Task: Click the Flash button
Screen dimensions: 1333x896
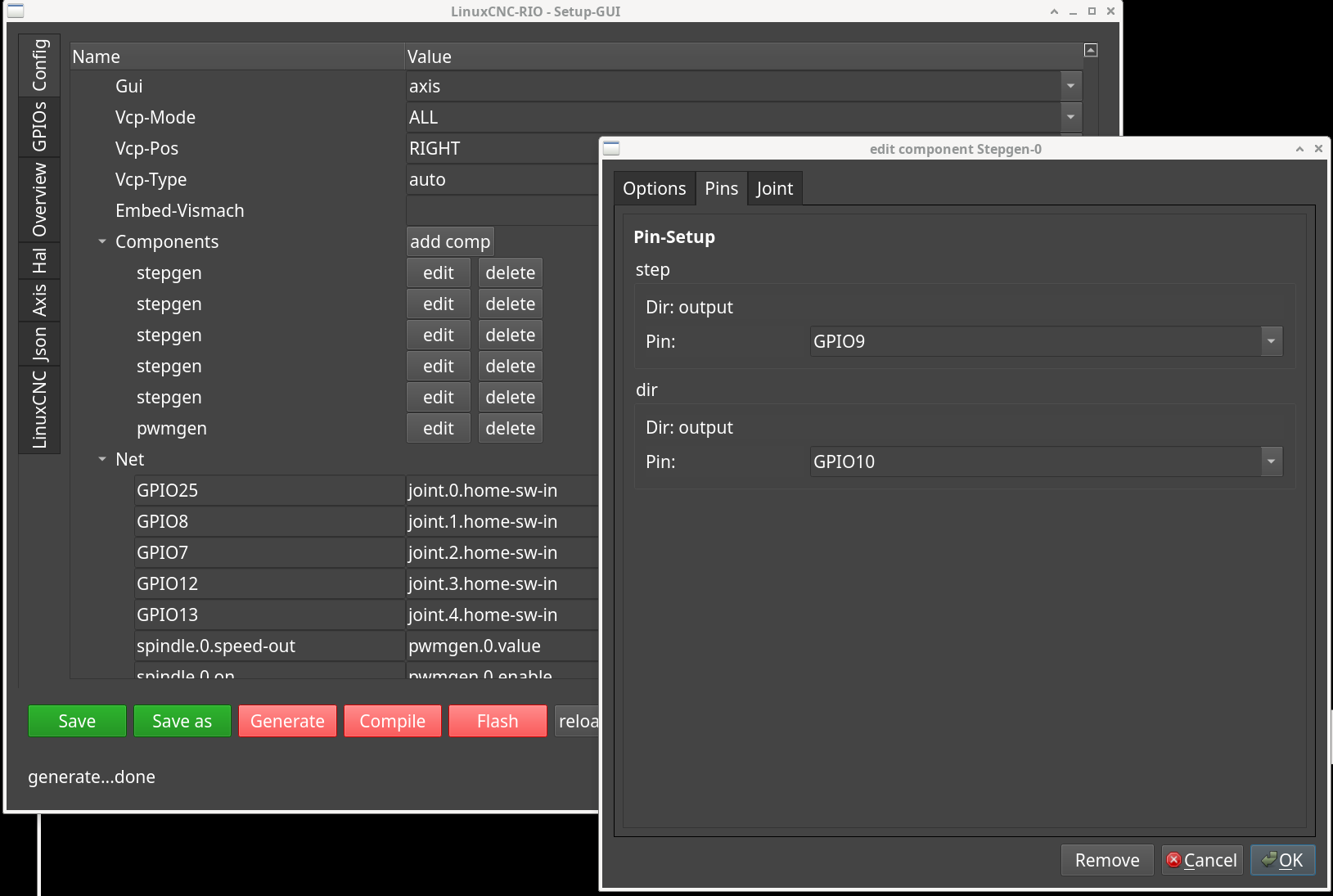Action: pyautogui.click(x=498, y=721)
